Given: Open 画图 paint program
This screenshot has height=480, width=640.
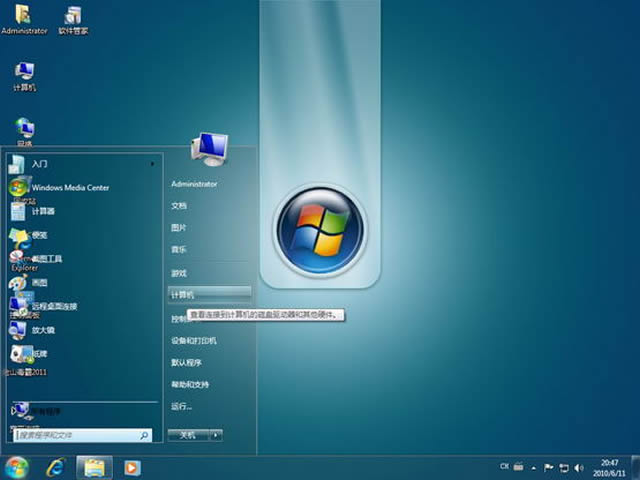Looking at the screenshot, I should point(84,282).
